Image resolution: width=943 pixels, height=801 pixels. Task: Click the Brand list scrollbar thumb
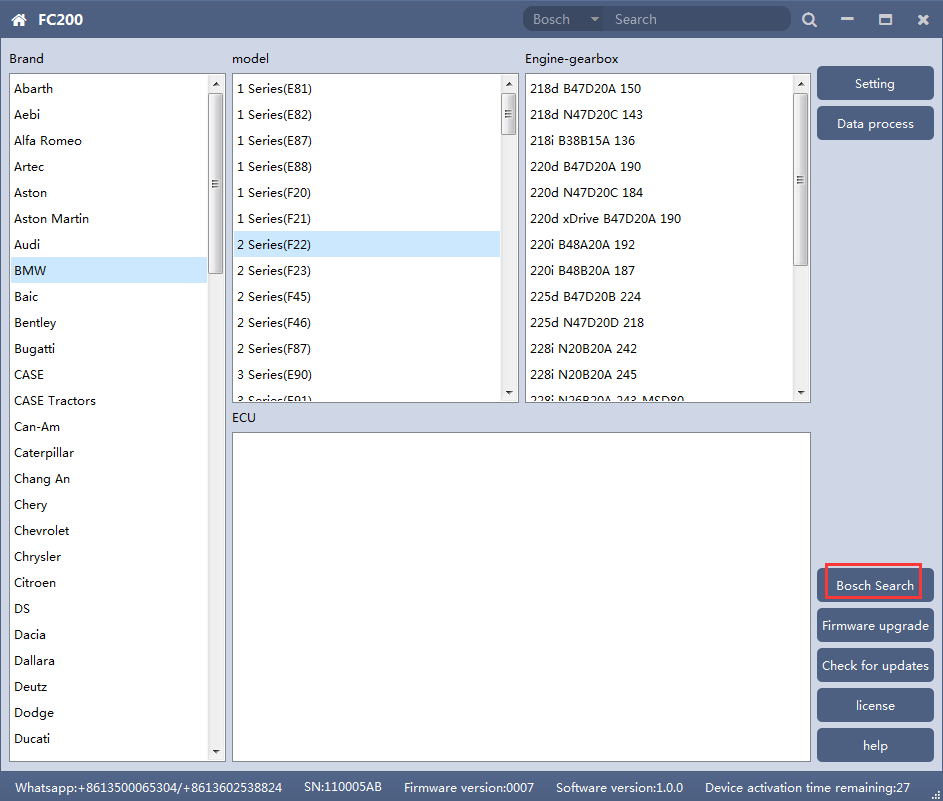[215, 183]
